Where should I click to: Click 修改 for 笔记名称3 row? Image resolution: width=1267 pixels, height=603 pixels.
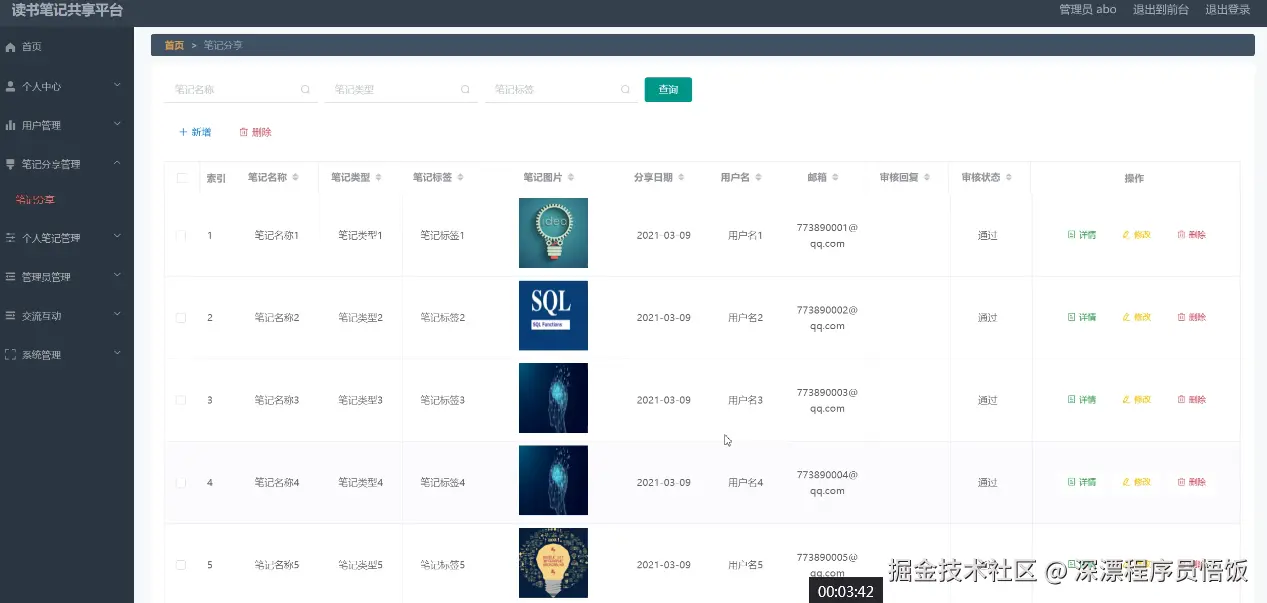point(1137,400)
